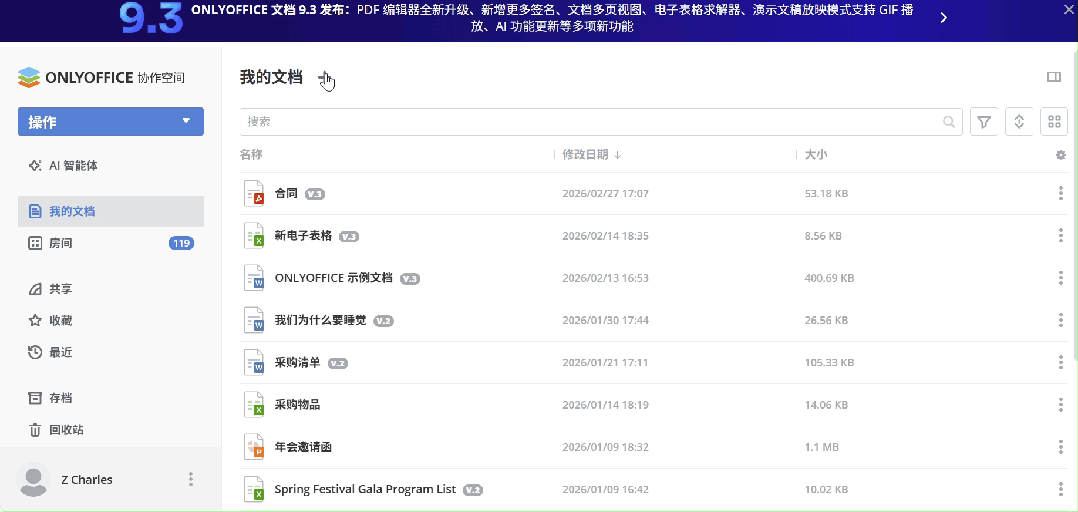Open column settings gear icon

coord(1060,155)
